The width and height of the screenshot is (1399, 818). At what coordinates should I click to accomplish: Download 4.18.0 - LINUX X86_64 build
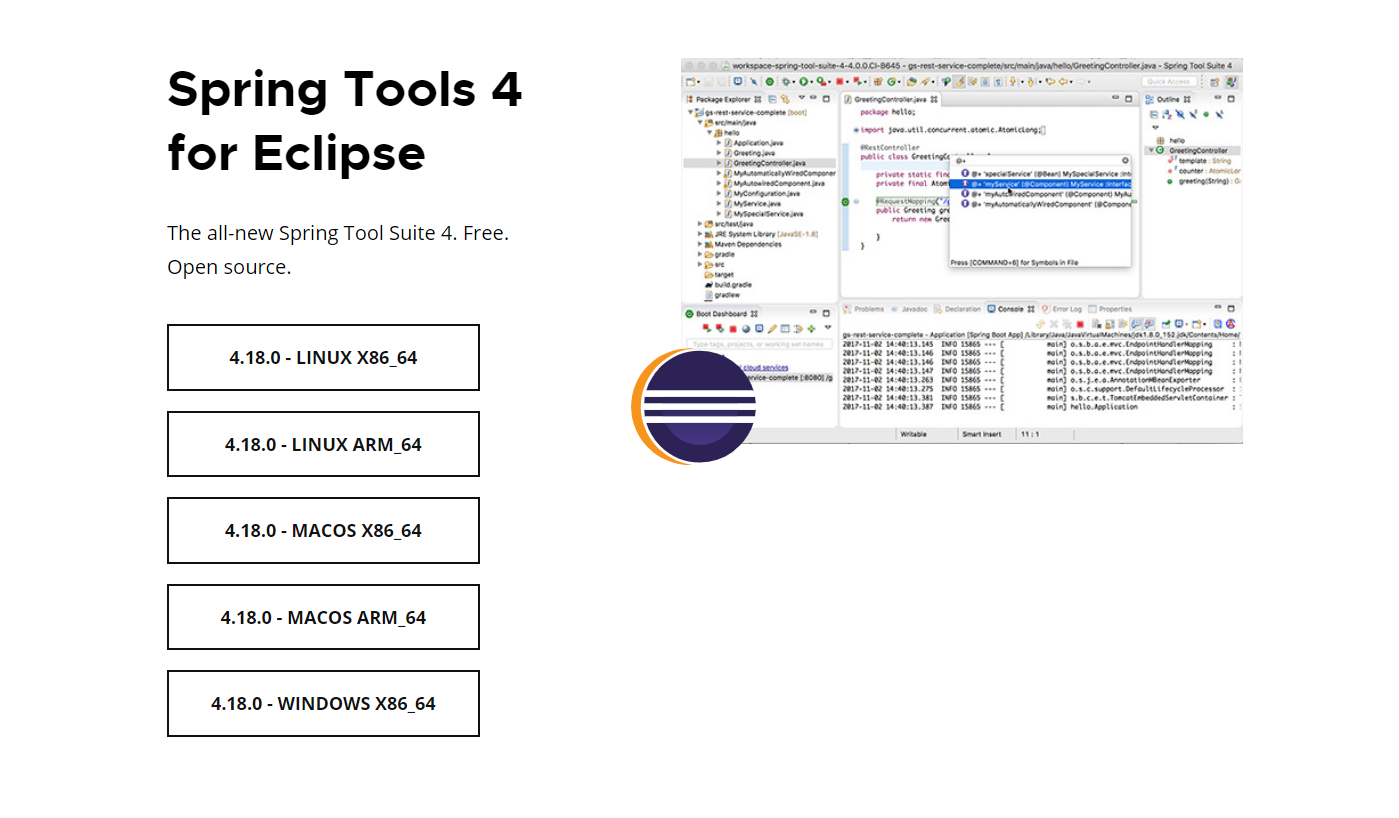point(323,357)
